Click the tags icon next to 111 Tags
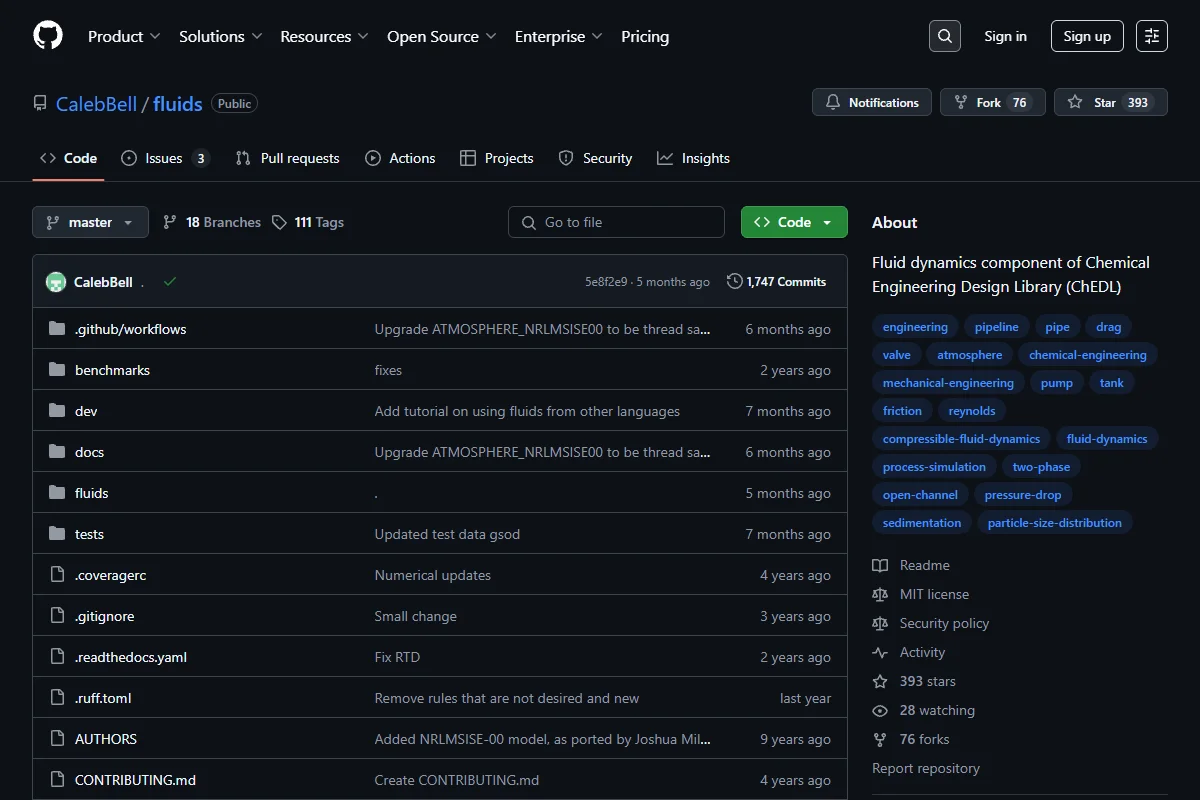This screenshot has width=1200, height=800. pos(280,222)
